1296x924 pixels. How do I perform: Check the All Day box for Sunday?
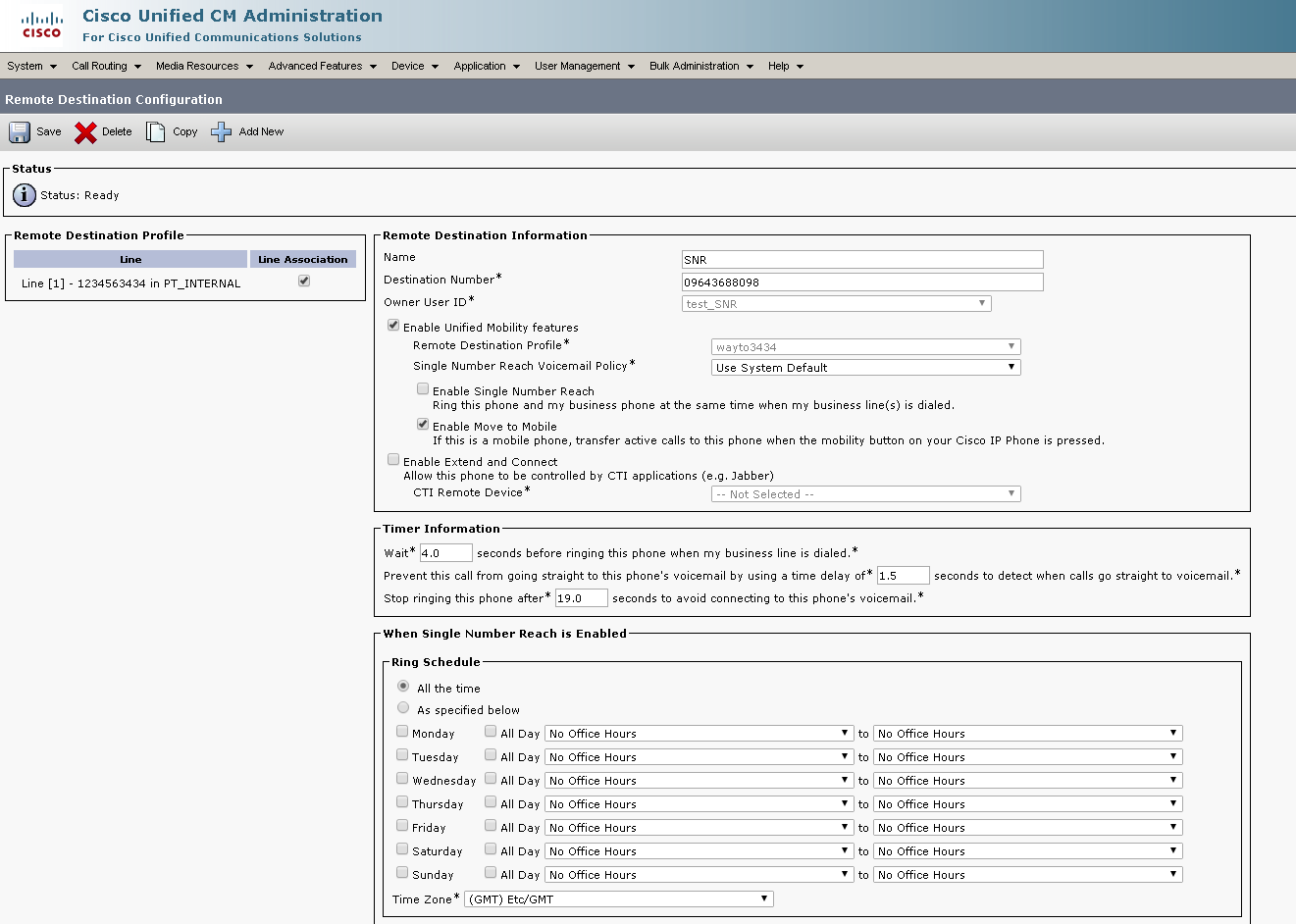tap(491, 872)
